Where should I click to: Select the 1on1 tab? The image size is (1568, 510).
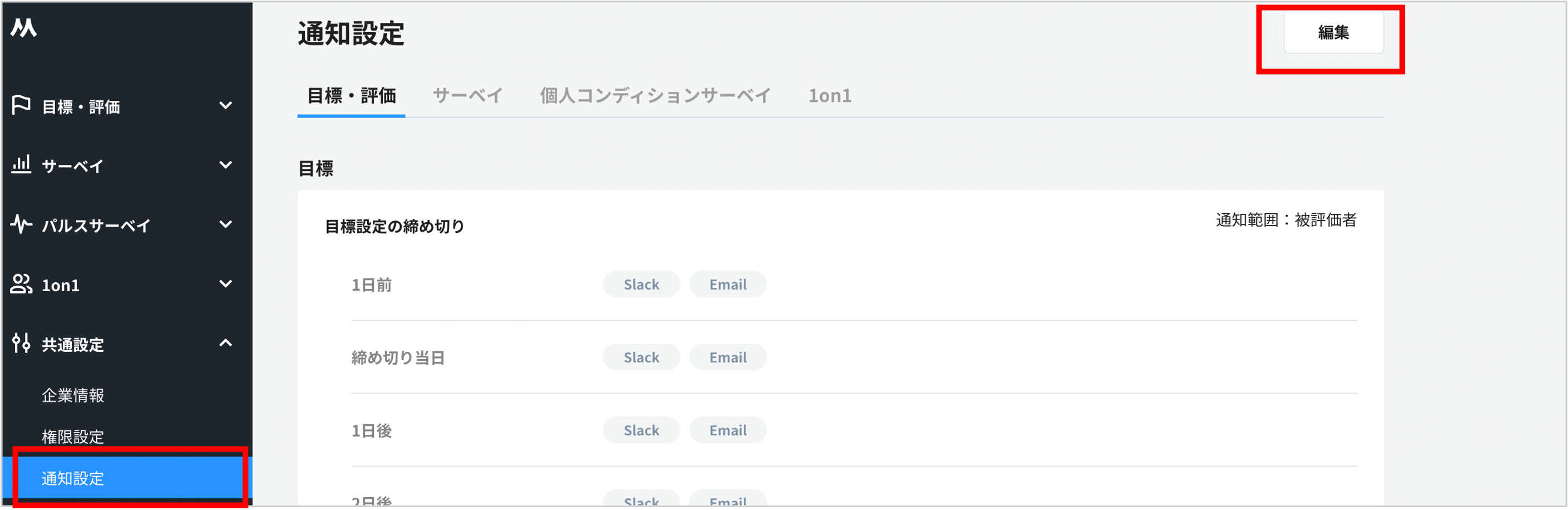(x=830, y=95)
